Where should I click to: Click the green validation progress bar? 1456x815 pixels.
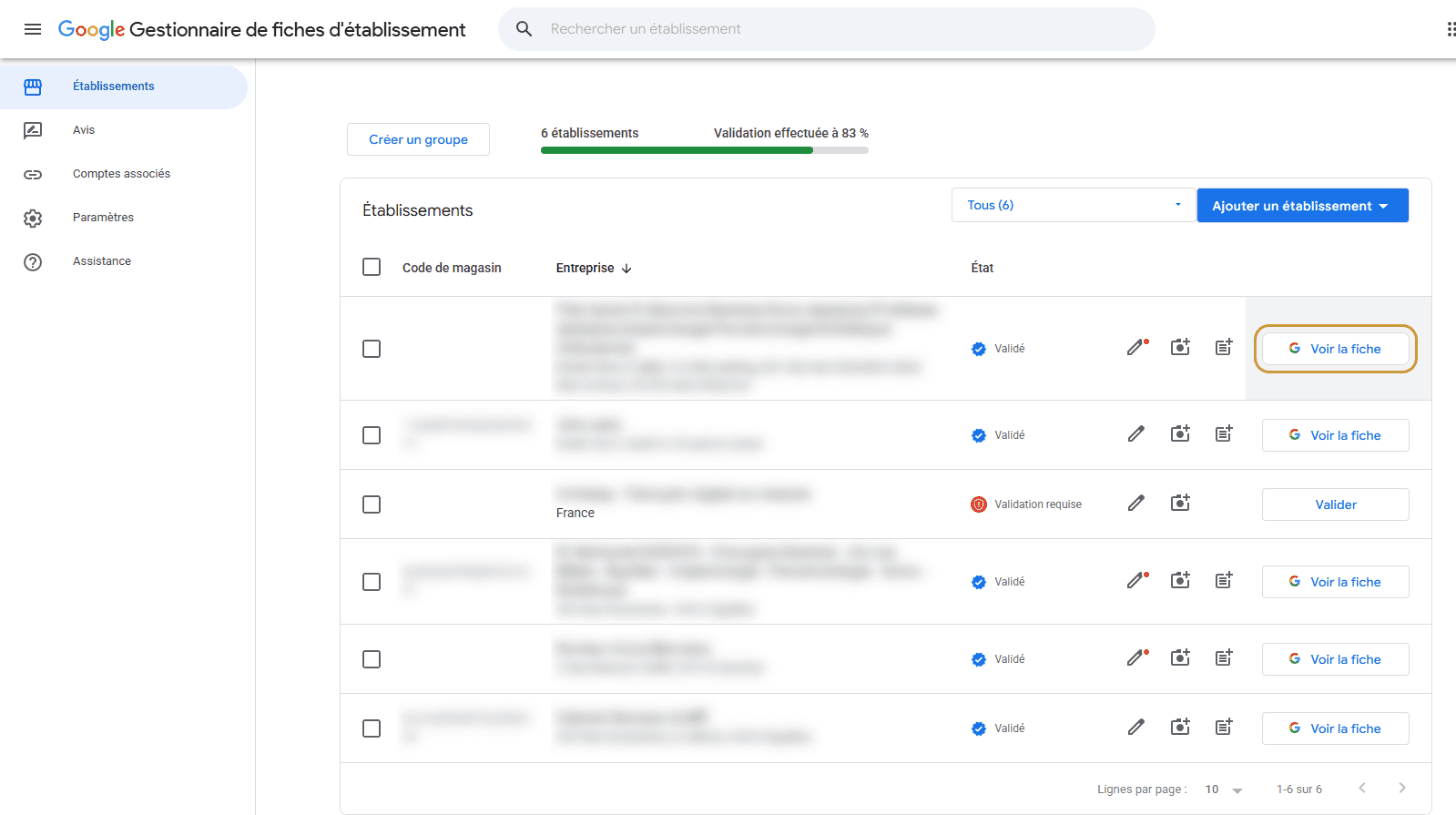coord(704,150)
